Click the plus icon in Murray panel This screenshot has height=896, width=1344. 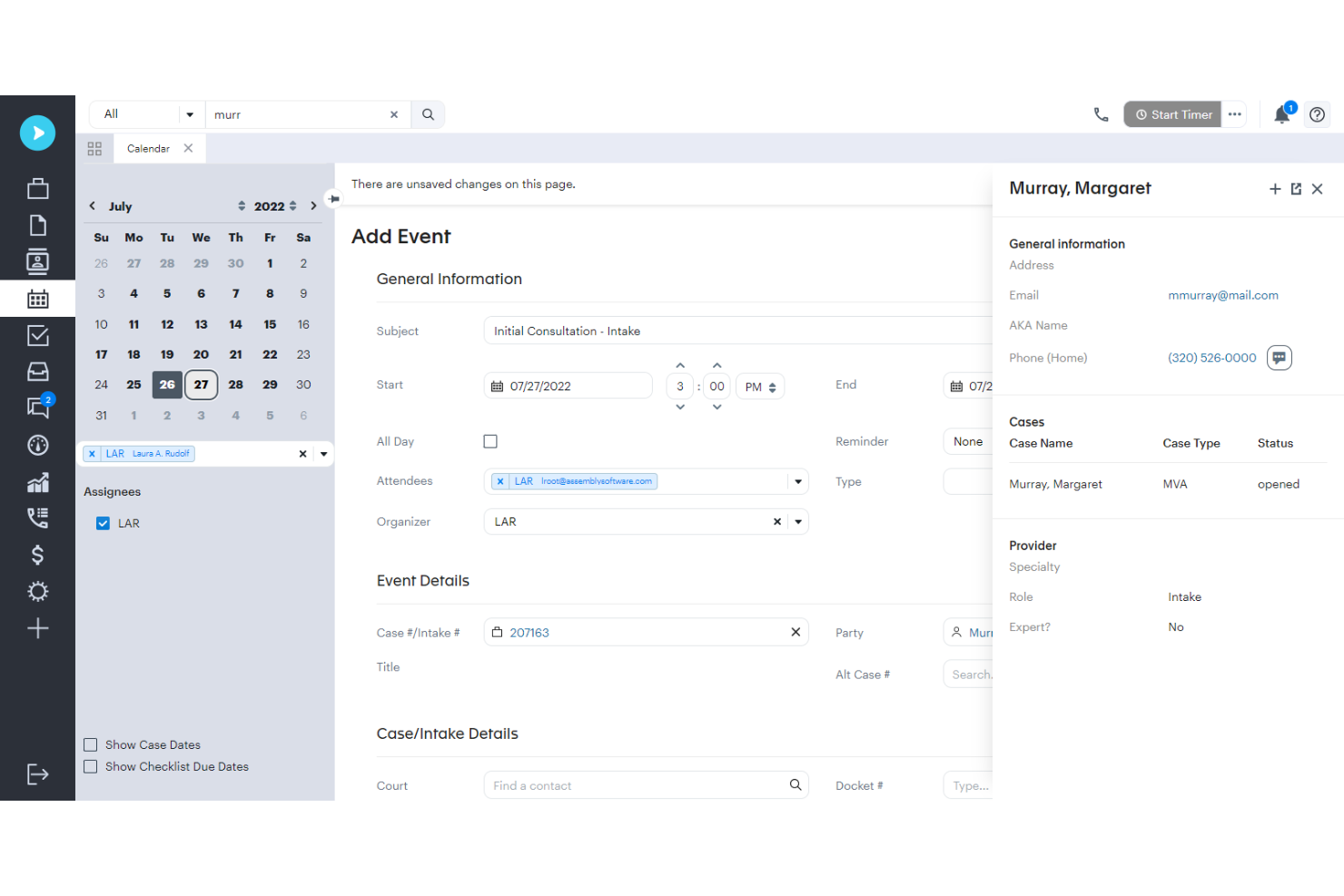tap(1275, 189)
